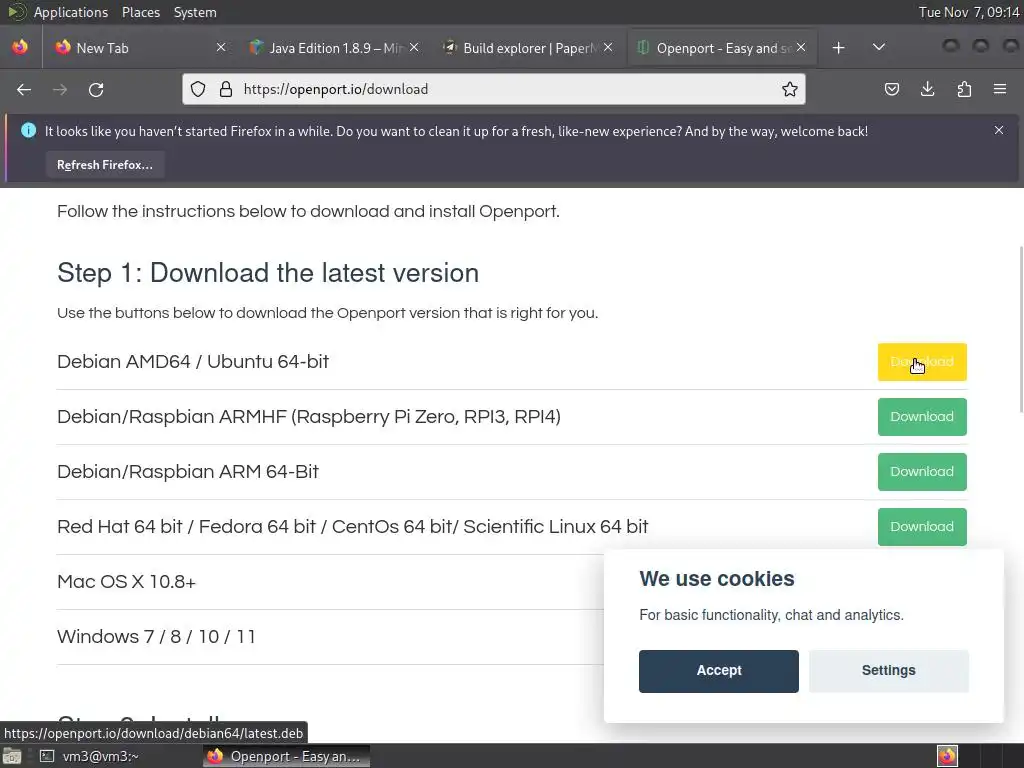Open the vm3@vm3 terminal taskbar item
1024x768 pixels.
coord(89,756)
